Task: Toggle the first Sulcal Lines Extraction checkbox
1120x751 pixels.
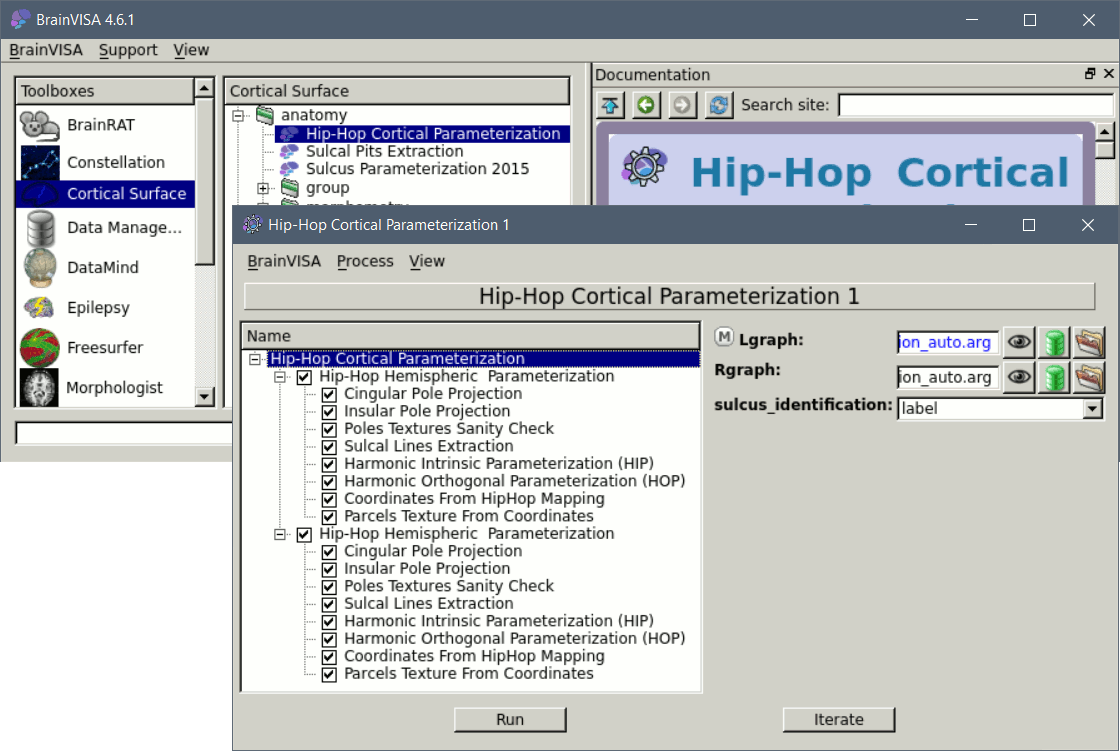Action: tap(328, 446)
